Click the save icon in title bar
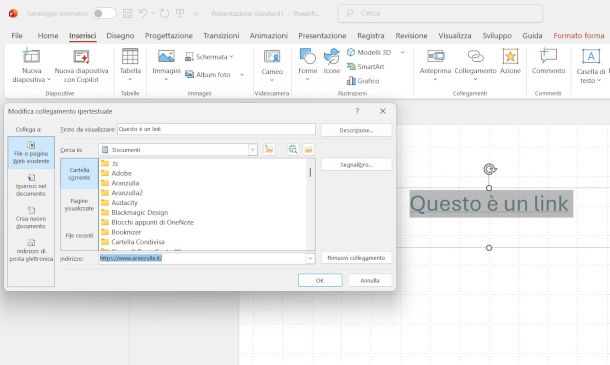The height and width of the screenshot is (365, 610). [127, 13]
